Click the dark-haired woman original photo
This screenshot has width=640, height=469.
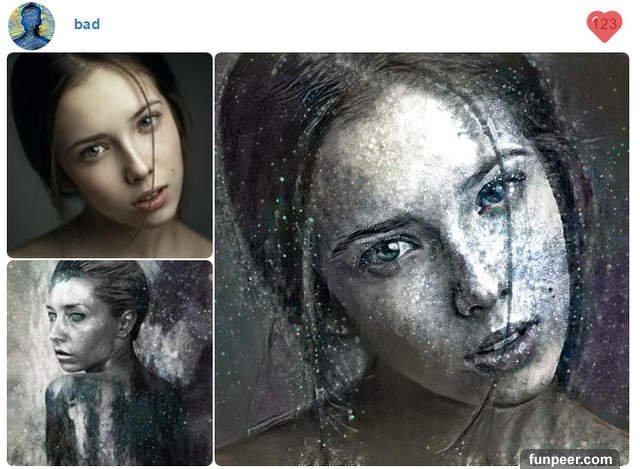110,155
